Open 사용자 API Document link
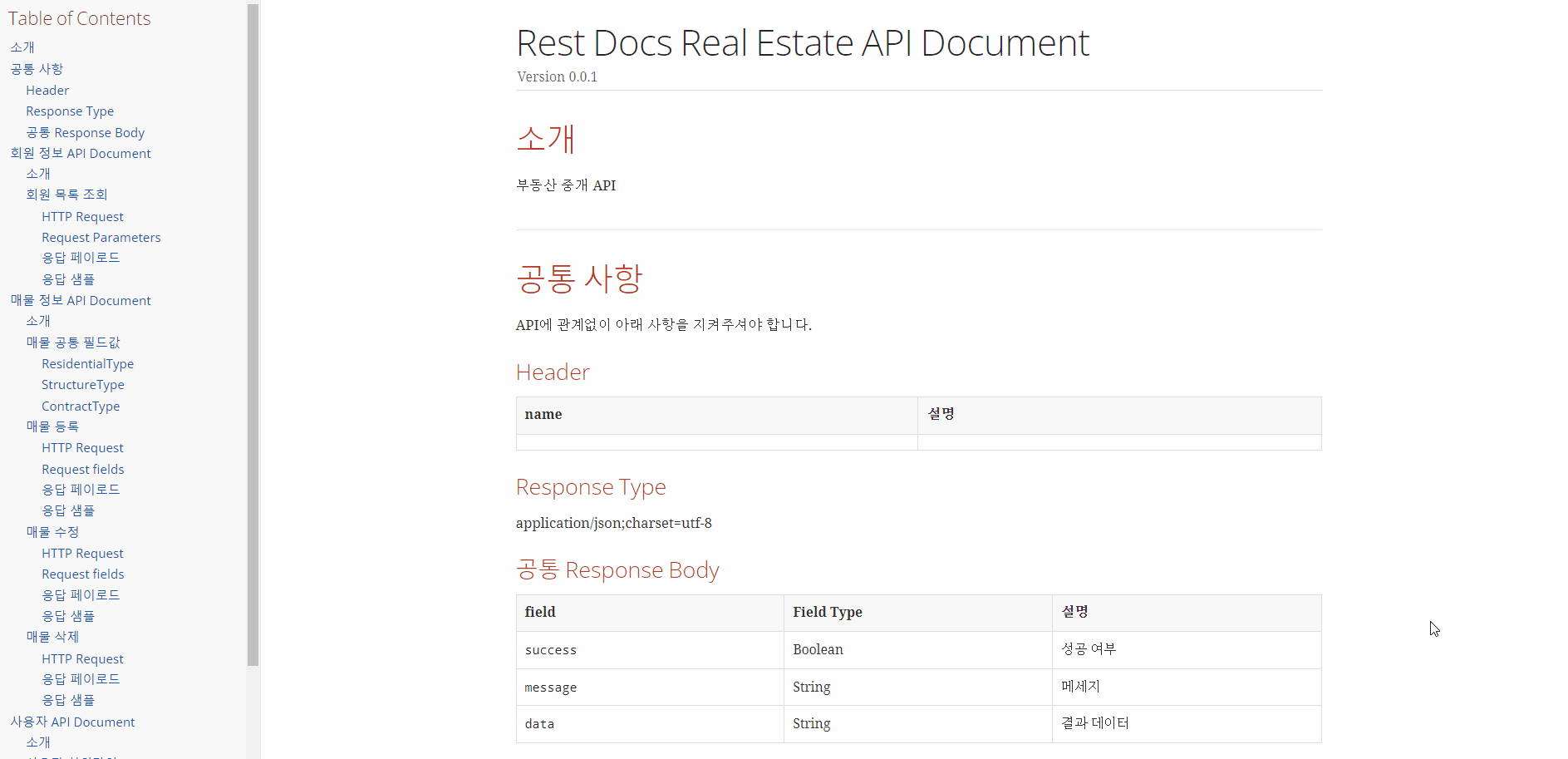Image resolution: width=1568 pixels, height=759 pixels. 72,722
